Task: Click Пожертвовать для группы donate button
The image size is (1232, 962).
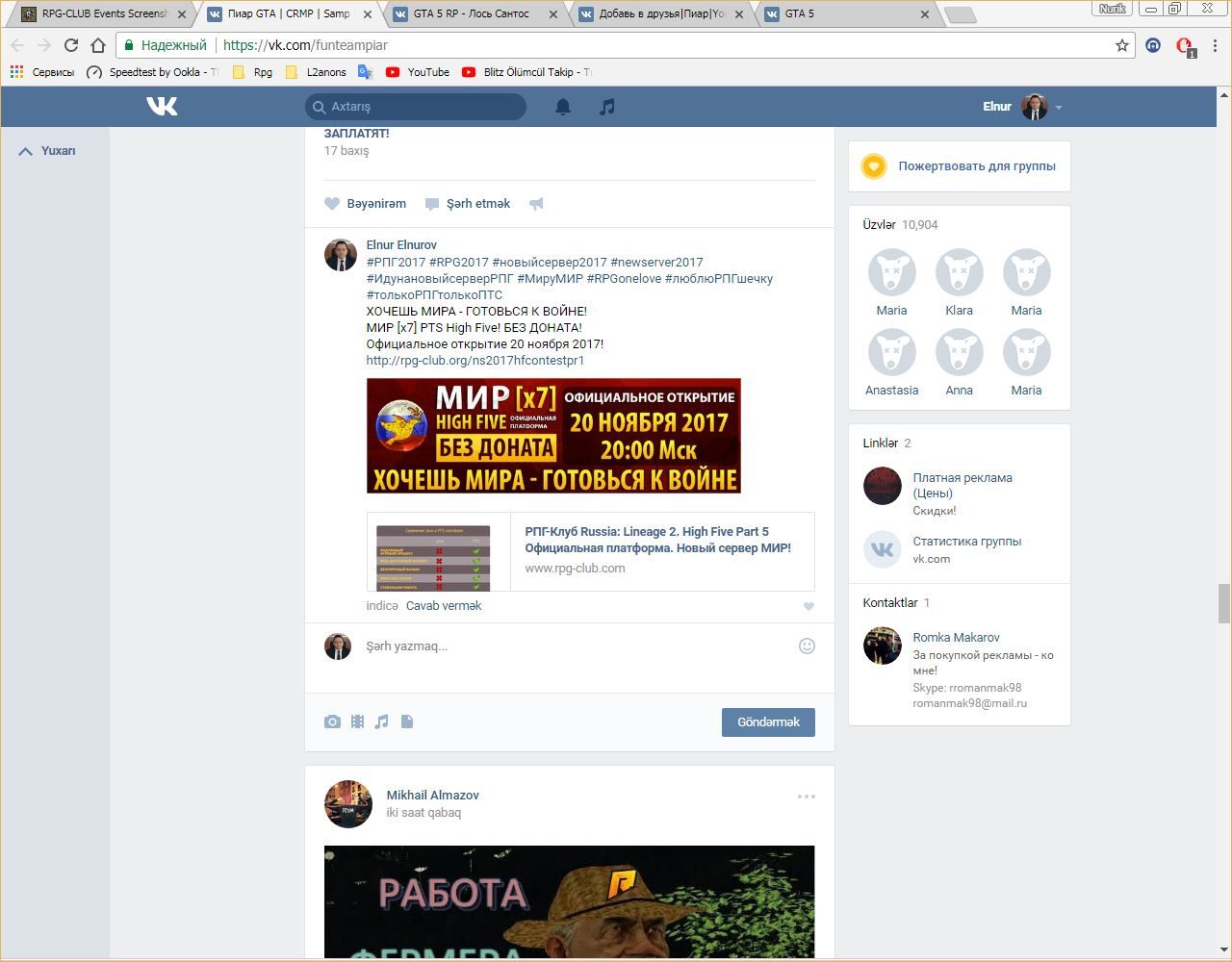Action: pos(960,166)
